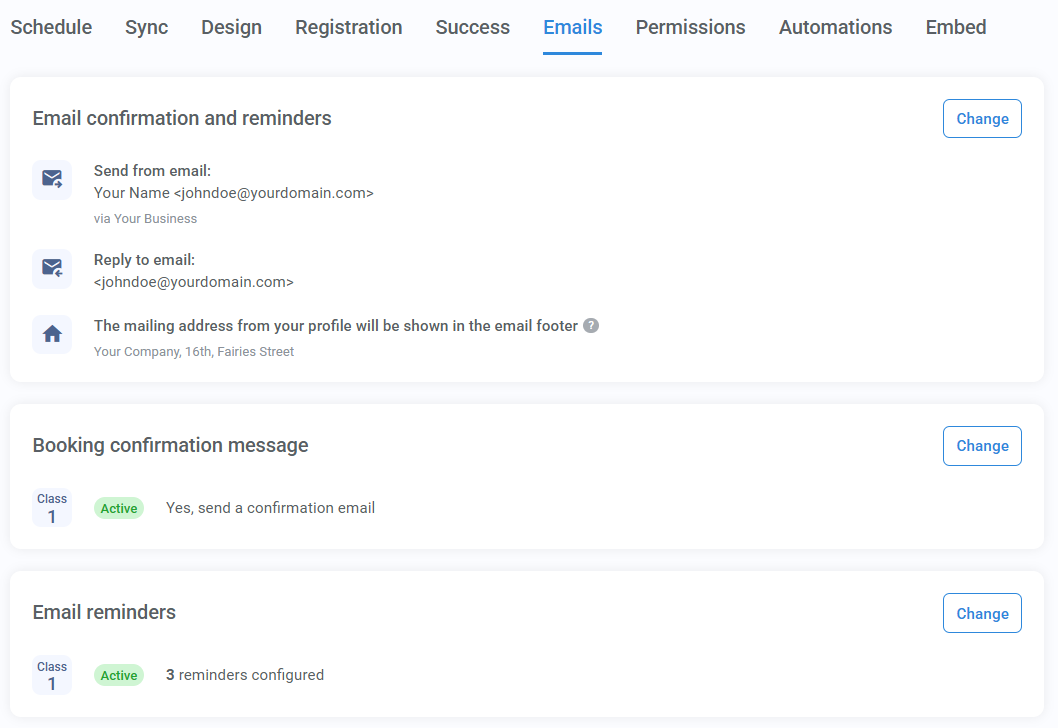Open the Embed tab
Screen dimensions: 1058x728
[955, 27]
